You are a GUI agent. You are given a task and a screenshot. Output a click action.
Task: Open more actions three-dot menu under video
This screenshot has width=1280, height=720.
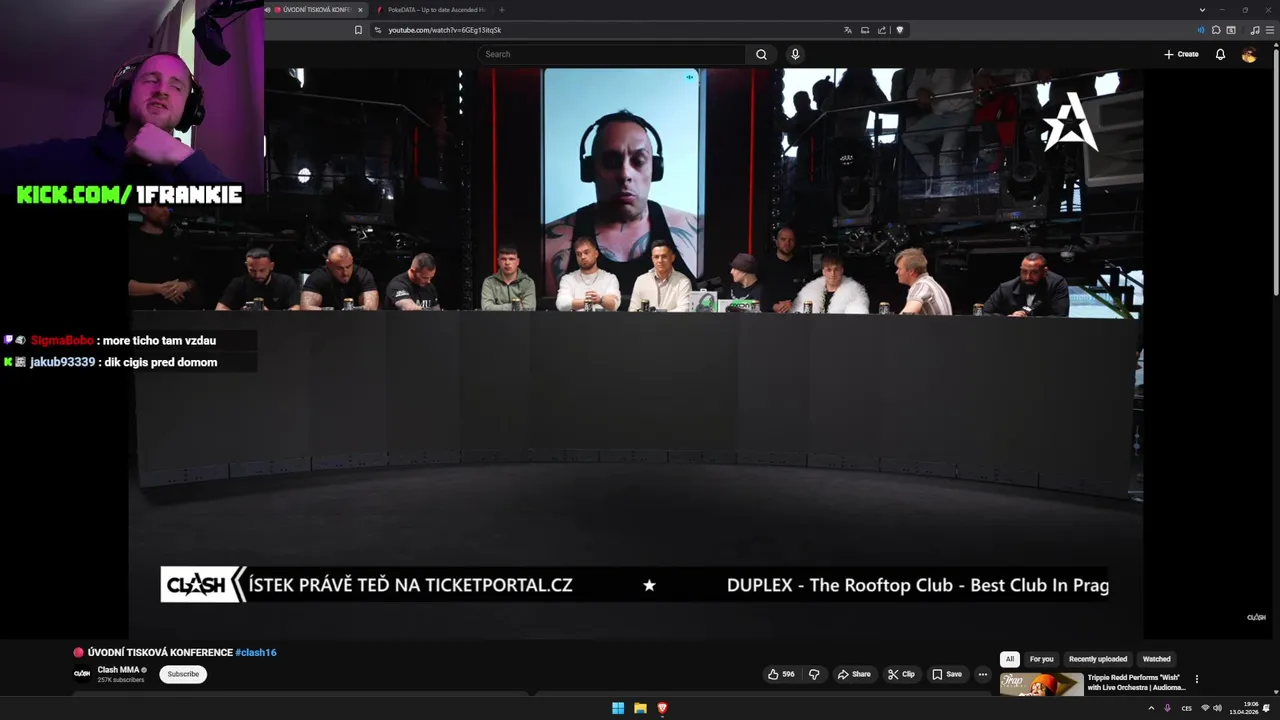coord(982,674)
